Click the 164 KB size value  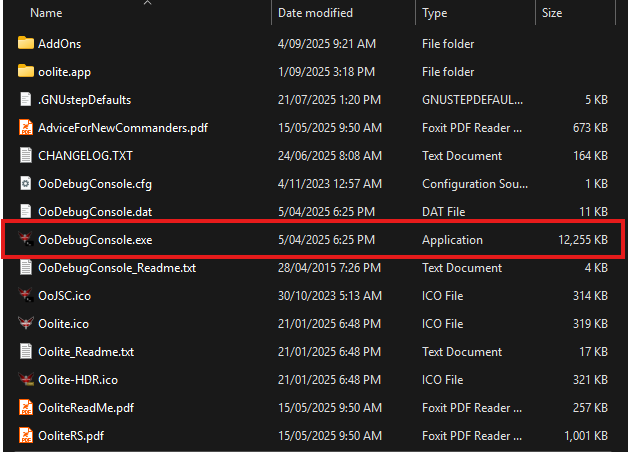tap(590, 156)
